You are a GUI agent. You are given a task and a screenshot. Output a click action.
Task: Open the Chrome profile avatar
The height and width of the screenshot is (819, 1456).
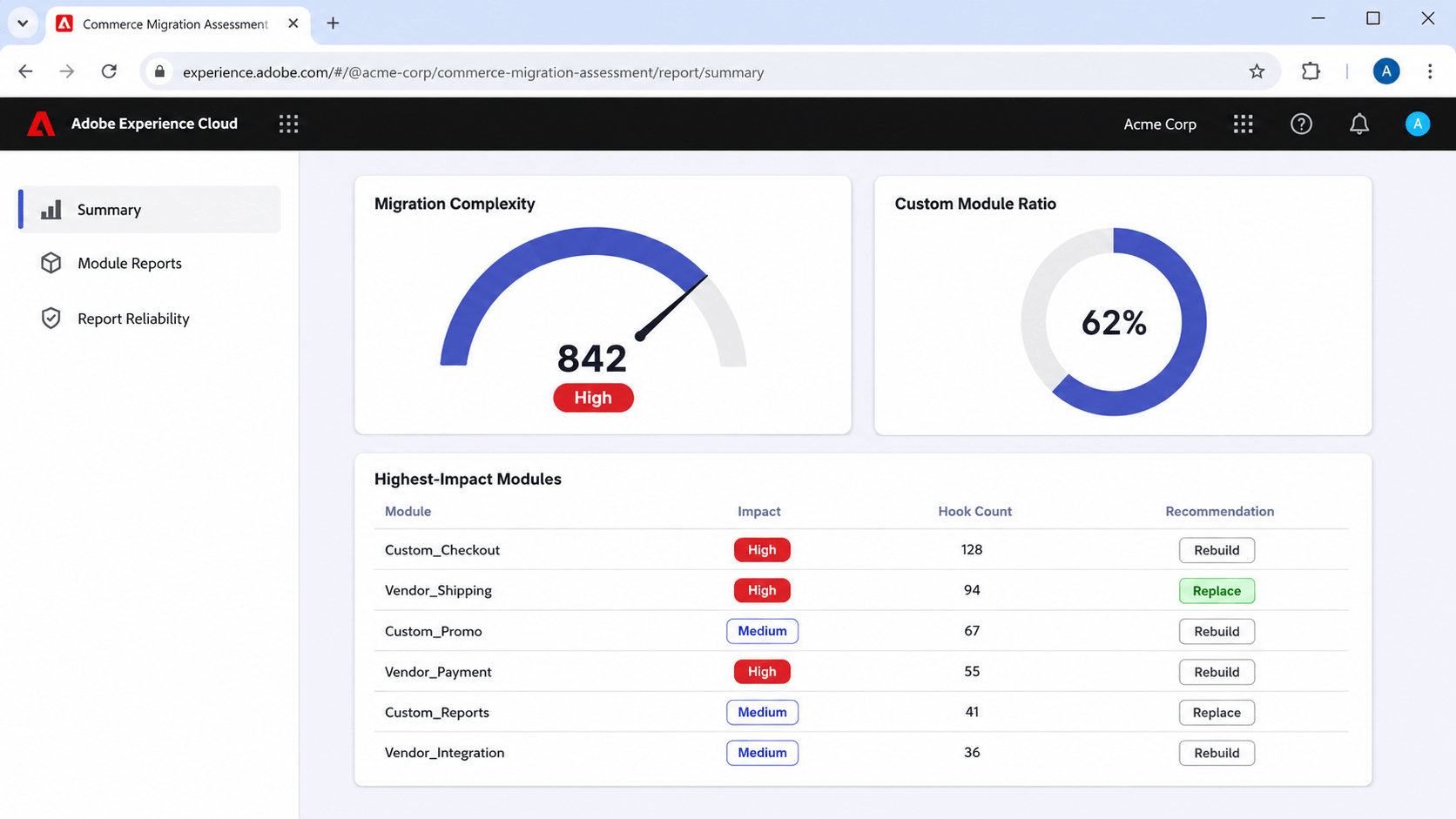[1385, 71]
